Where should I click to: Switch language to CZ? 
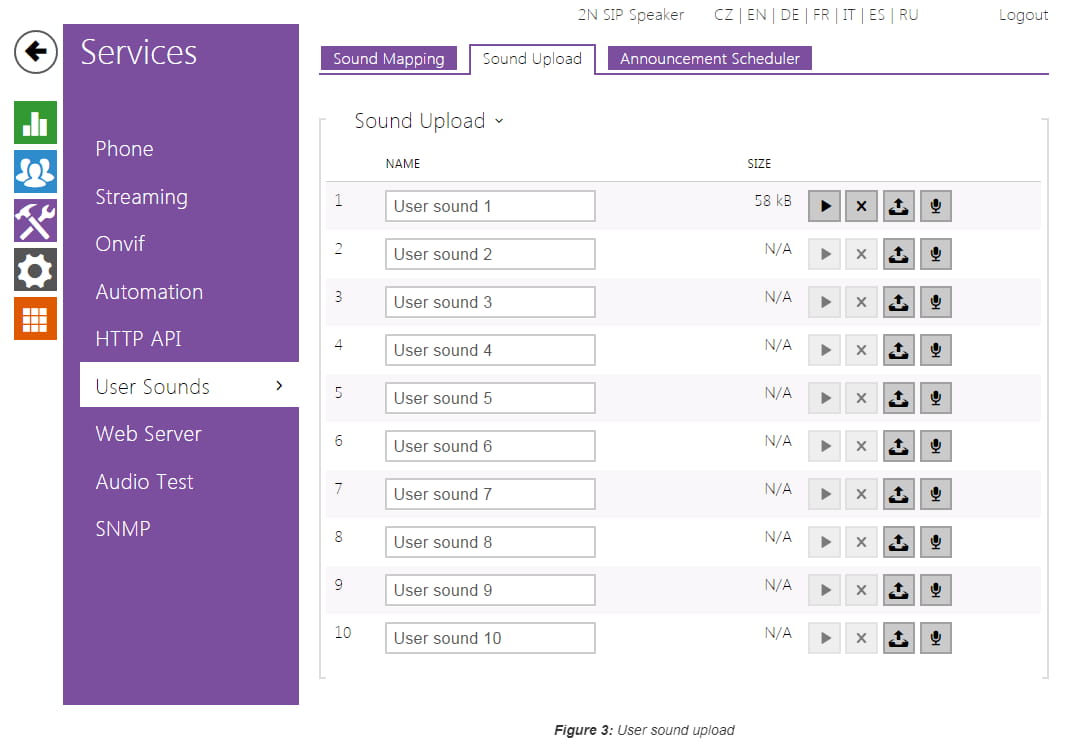click(723, 15)
